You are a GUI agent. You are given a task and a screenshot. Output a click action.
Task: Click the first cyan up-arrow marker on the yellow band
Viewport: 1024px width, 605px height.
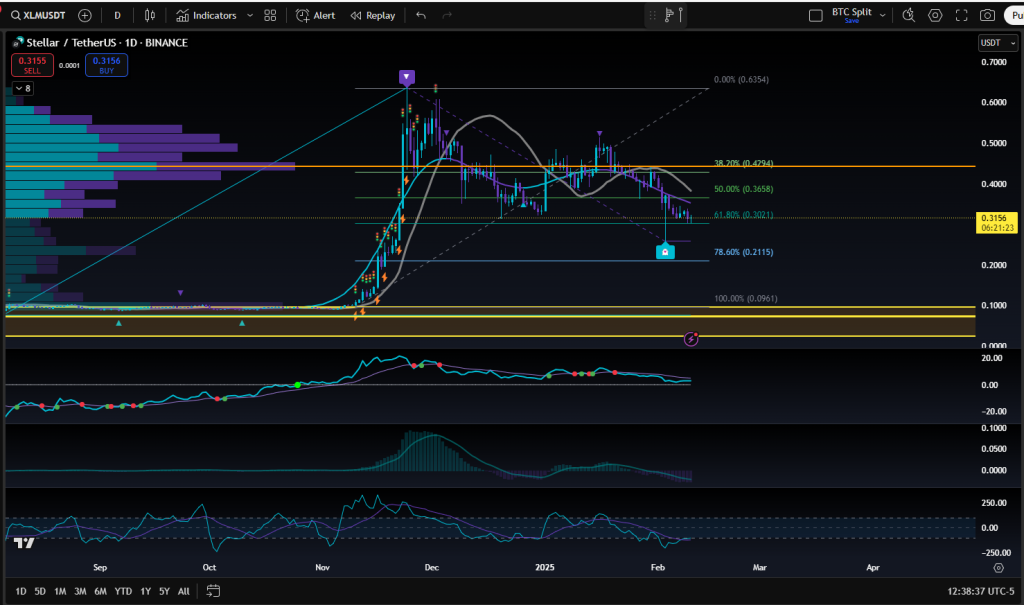point(119,323)
